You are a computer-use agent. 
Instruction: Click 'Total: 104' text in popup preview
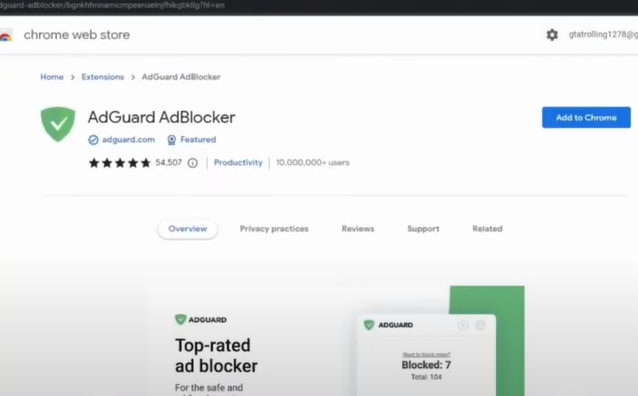click(x=426, y=377)
